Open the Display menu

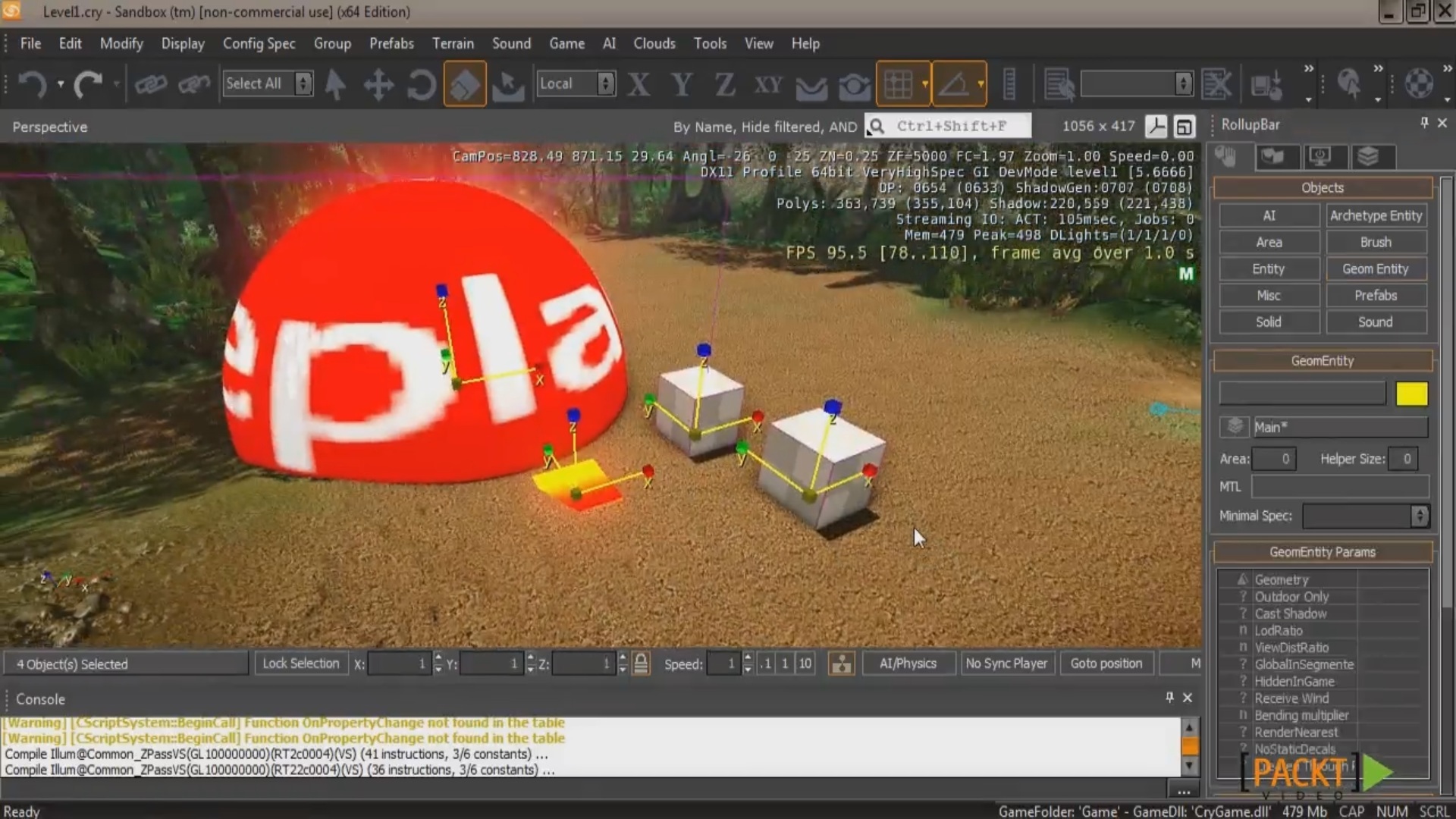point(183,43)
